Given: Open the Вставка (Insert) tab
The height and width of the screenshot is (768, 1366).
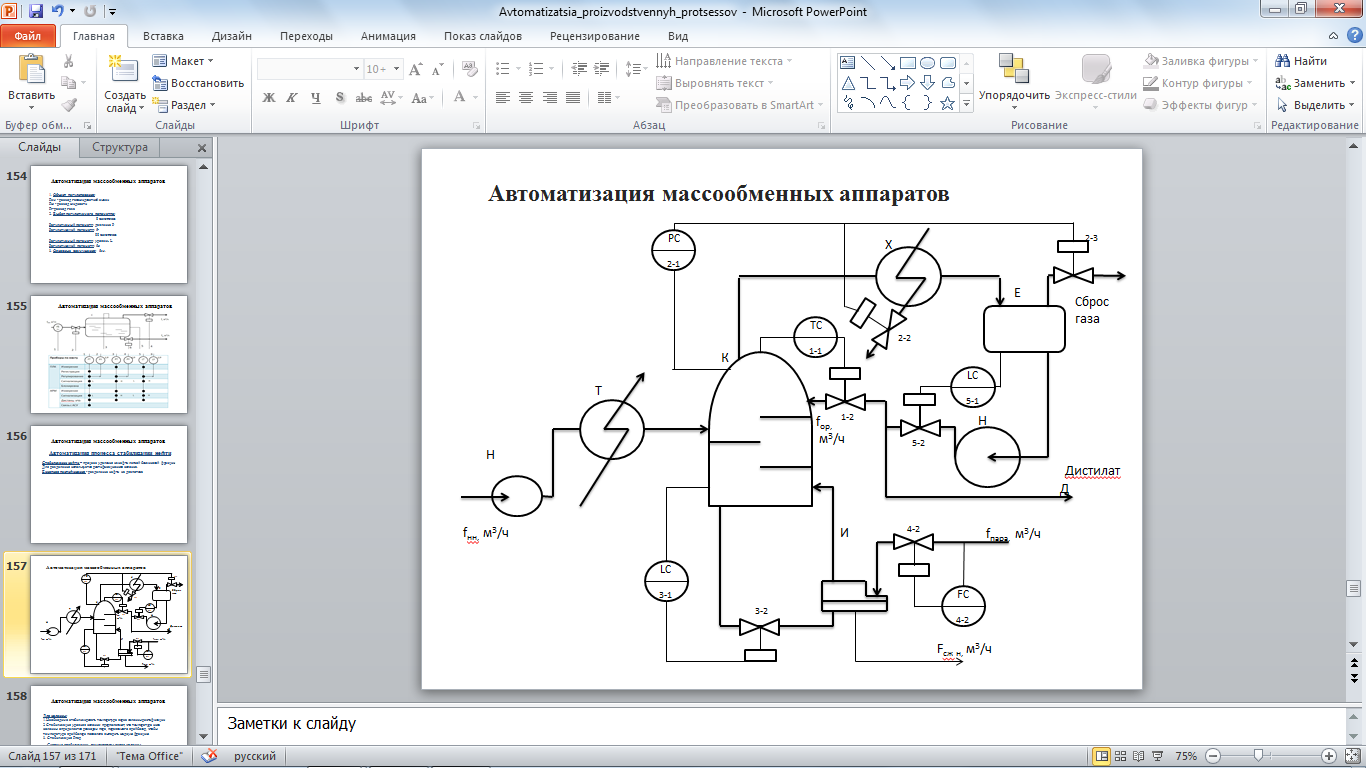Looking at the screenshot, I should [x=162, y=36].
